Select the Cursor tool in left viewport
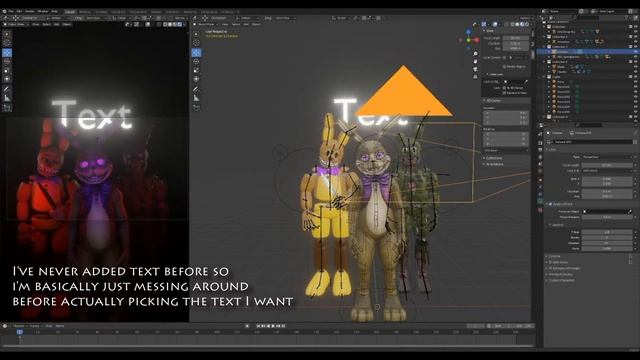The image size is (640, 360). [x=7, y=43]
